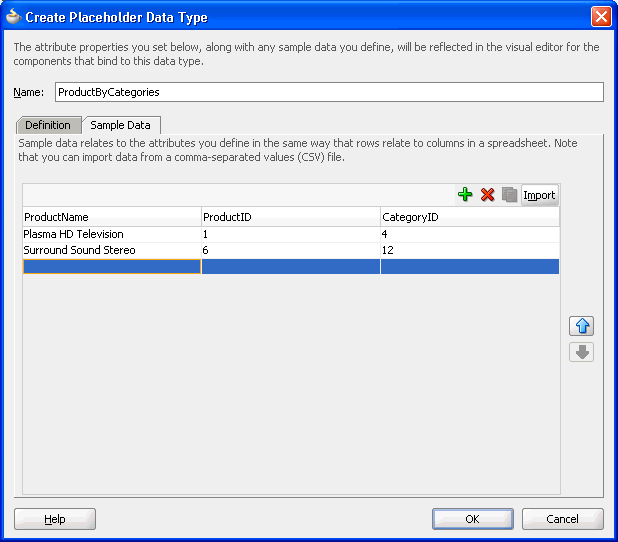
Task: Close the Create Placeholder Data Type dialog
Action: tap(601, 17)
